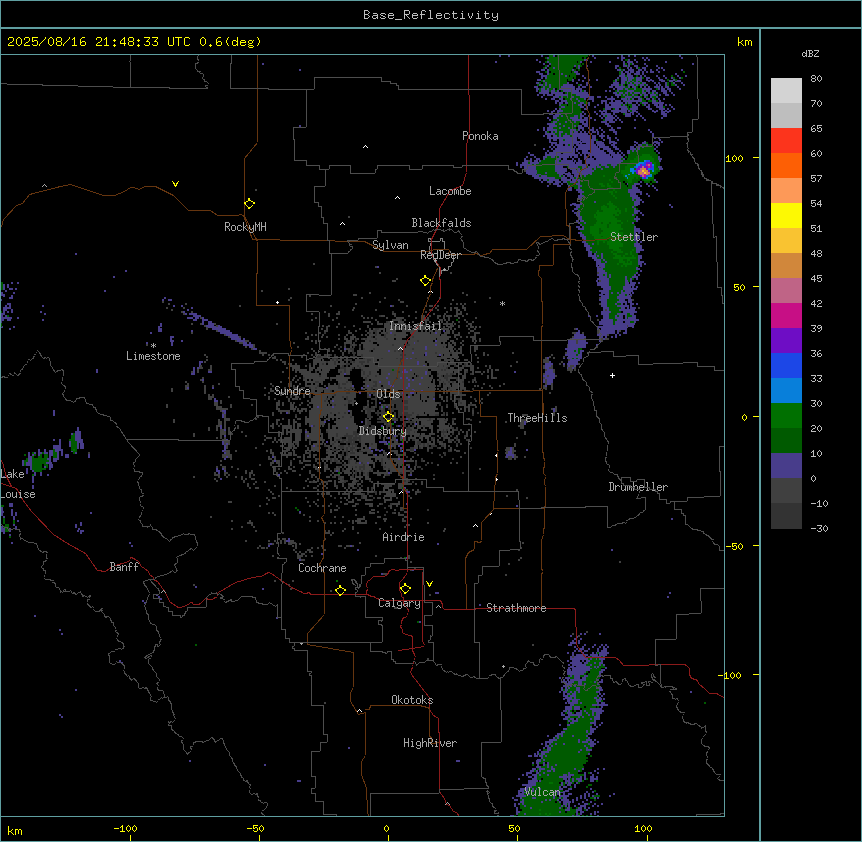Click the Lacombe city label
The width and height of the screenshot is (862, 842).
coord(450,191)
